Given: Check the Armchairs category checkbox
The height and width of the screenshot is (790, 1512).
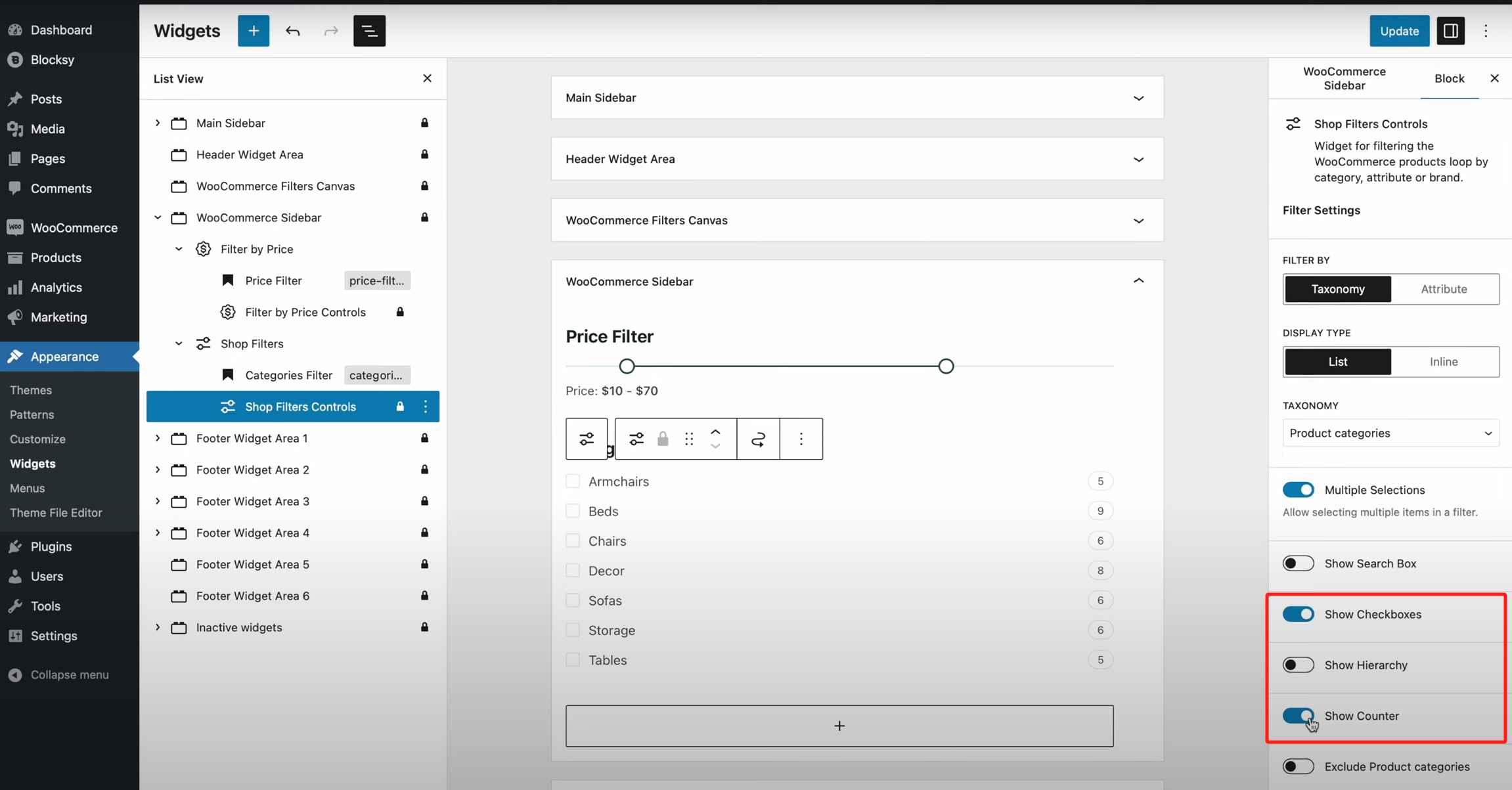Looking at the screenshot, I should click(573, 481).
